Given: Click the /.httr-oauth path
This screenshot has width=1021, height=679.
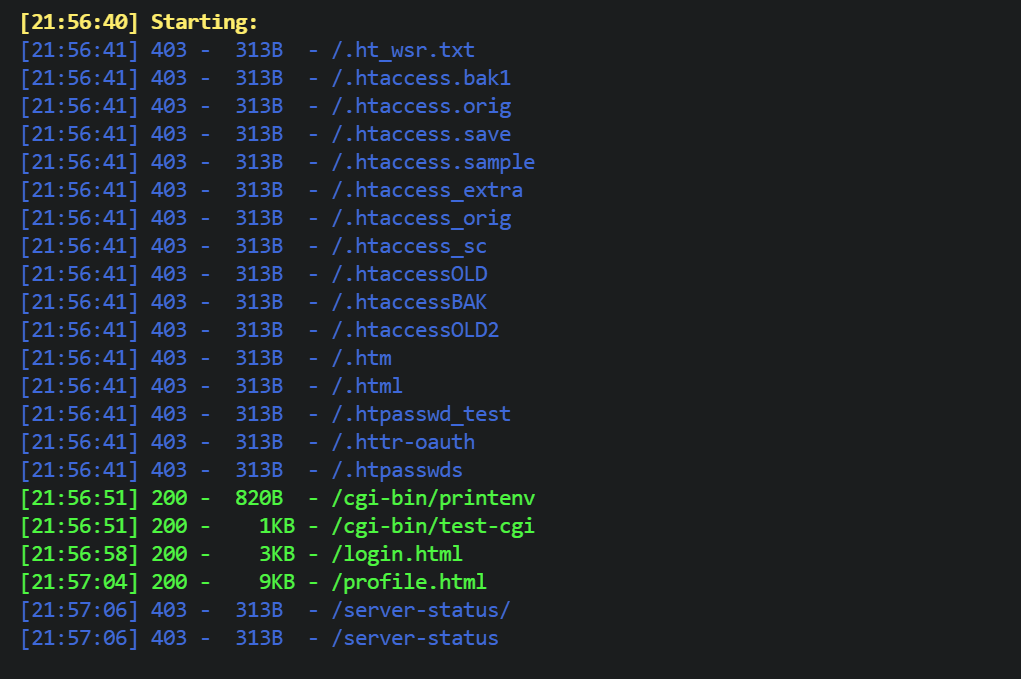Looking at the screenshot, I should (403, 442).
